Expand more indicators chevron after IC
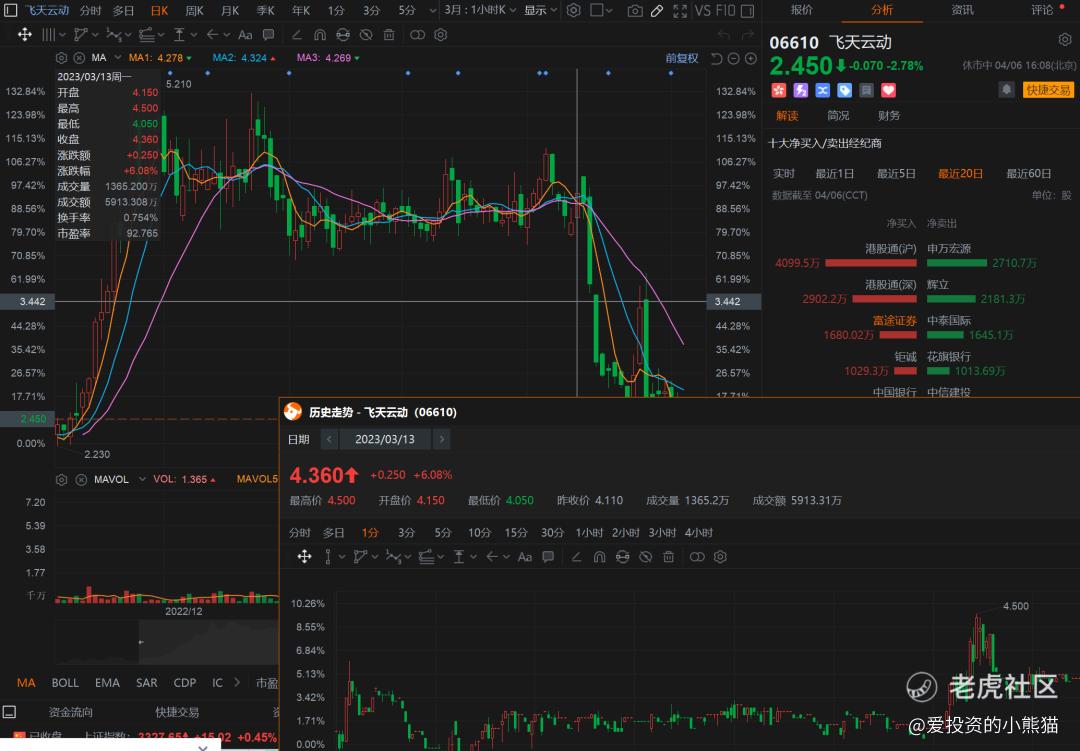This screenshot has height=751, width=1080. [x=238, y=682]
